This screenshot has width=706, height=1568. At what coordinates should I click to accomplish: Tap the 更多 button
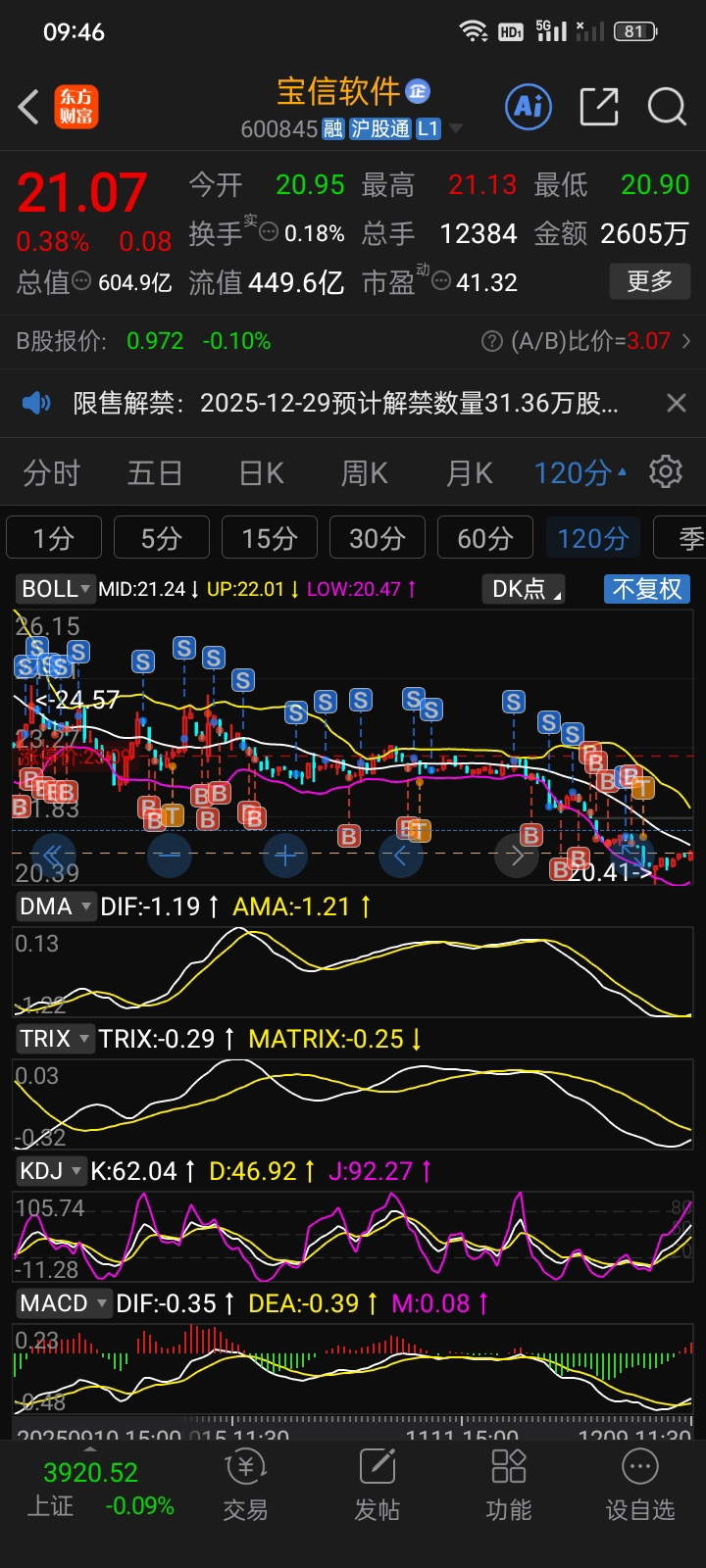(x=649, y=281)
